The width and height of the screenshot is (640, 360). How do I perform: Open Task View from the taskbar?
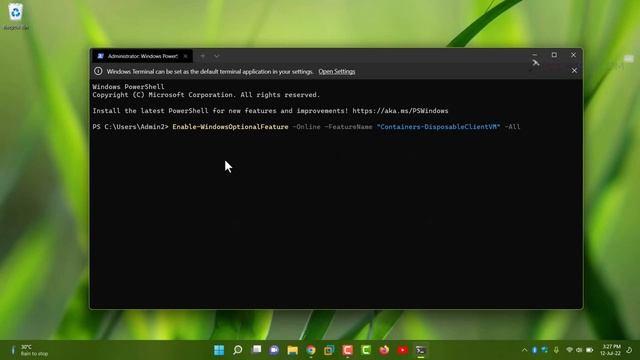[256, 350]
